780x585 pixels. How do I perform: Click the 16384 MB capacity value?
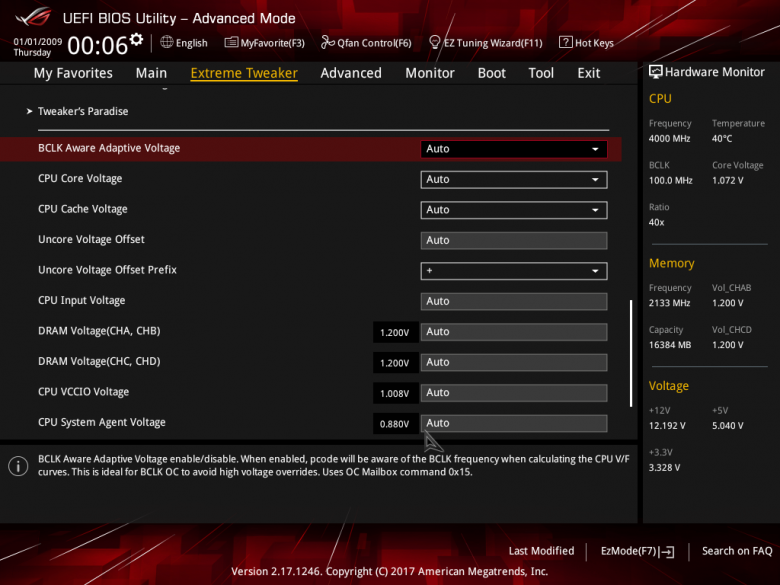point(670,345)
